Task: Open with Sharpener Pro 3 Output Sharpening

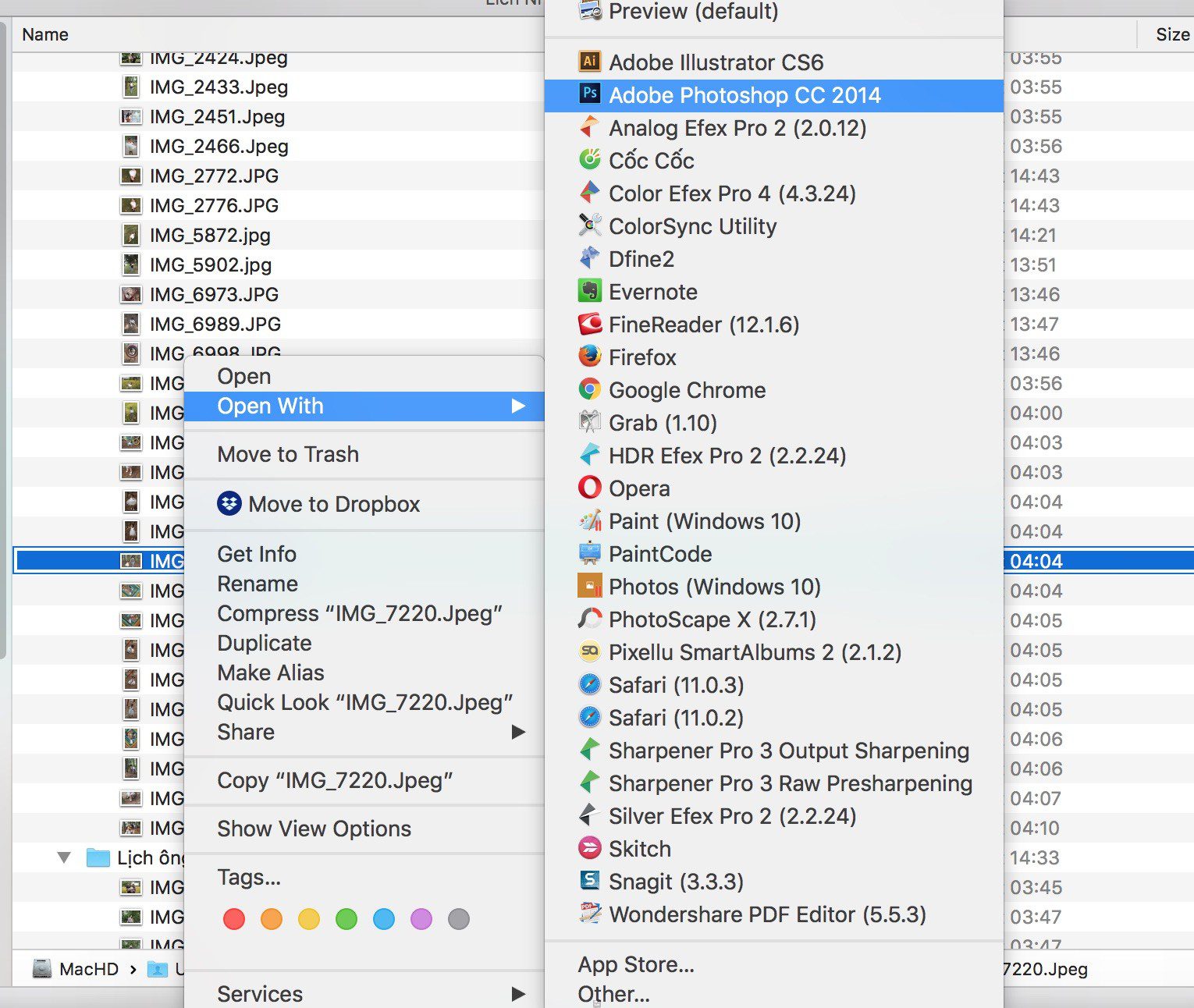Action: 773,751
